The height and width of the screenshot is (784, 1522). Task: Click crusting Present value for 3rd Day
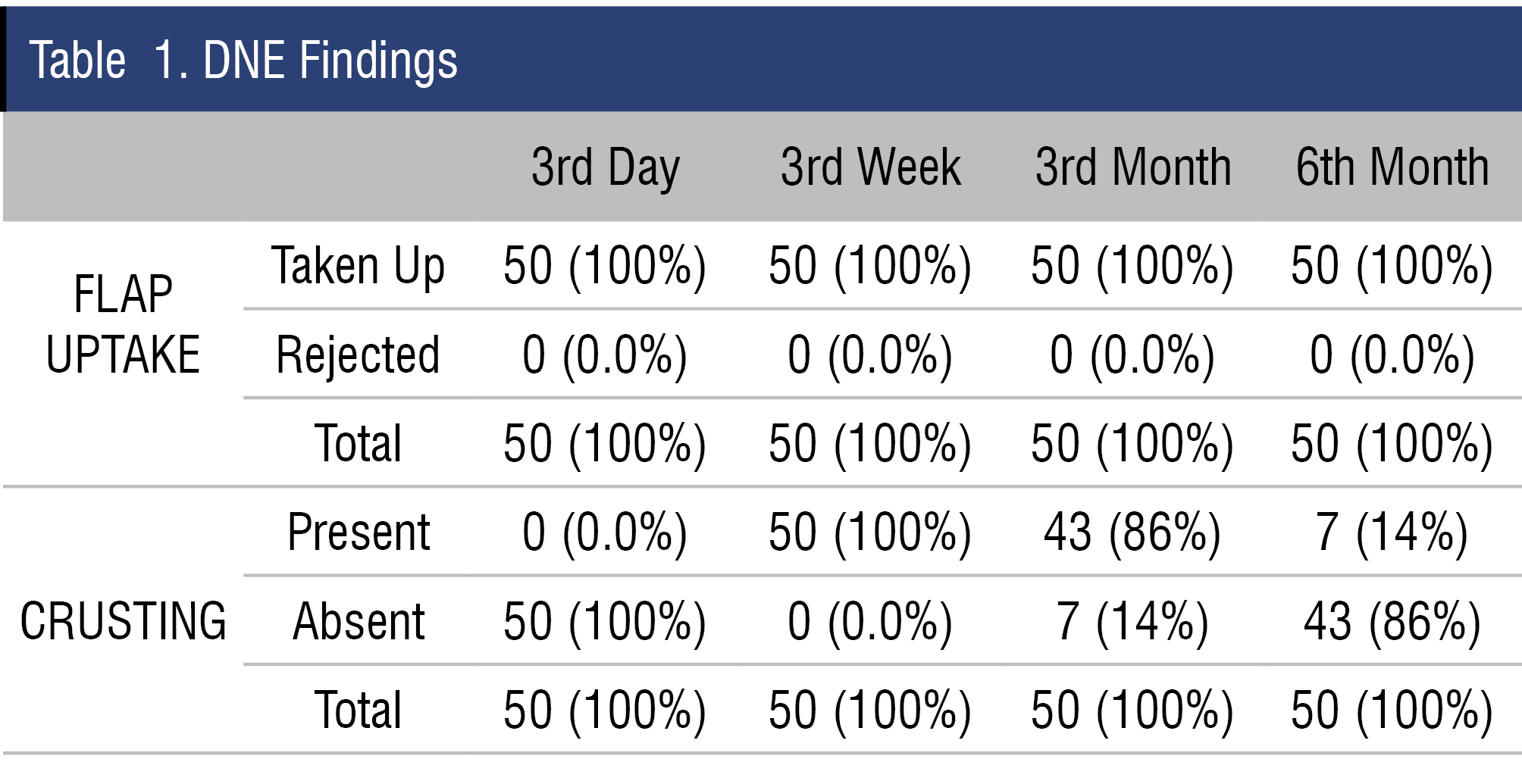(605, 532)
